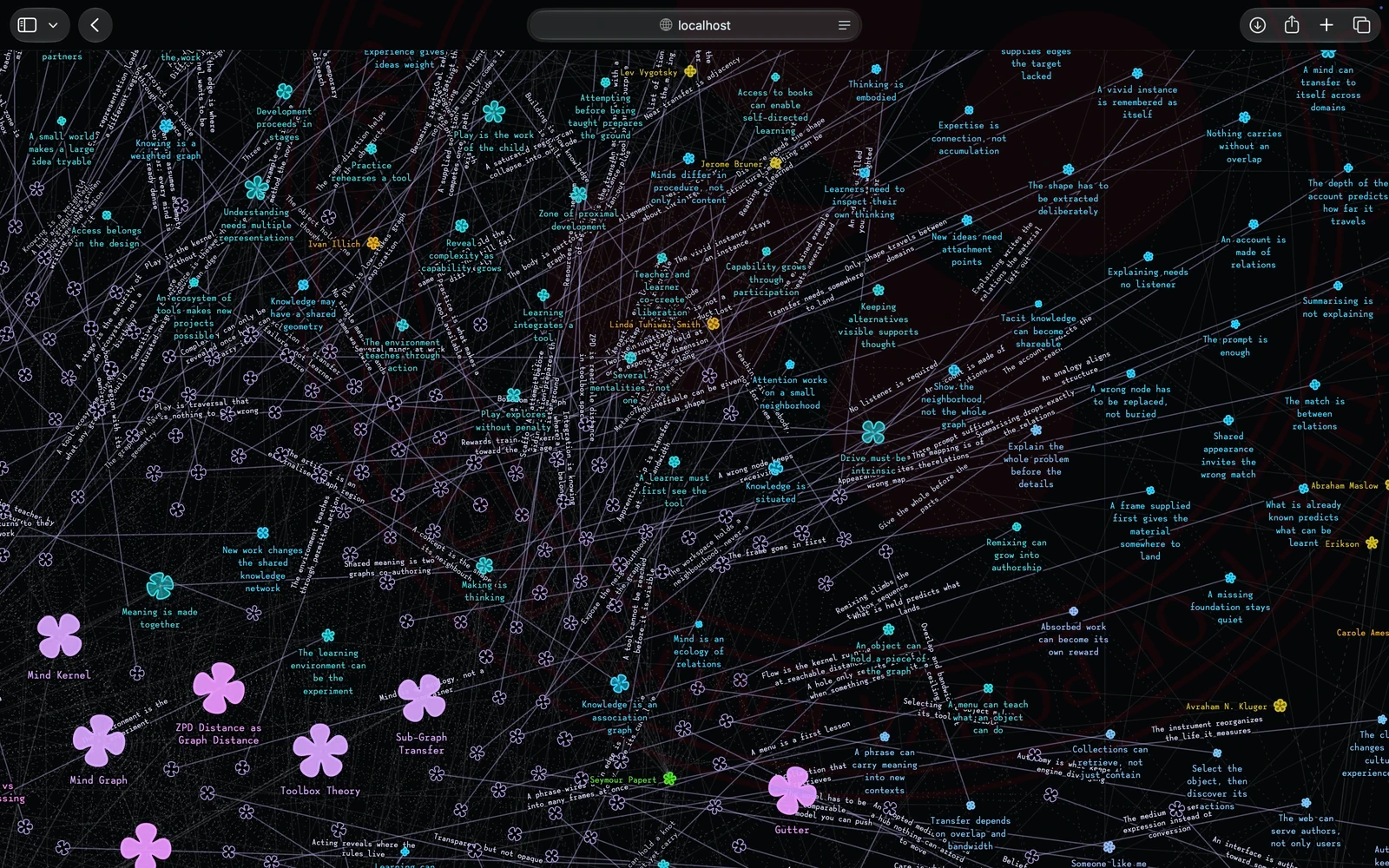Click 'Remixing can grow into authorship' label
1389x868 pixels.
click(x=1017, y=555)
